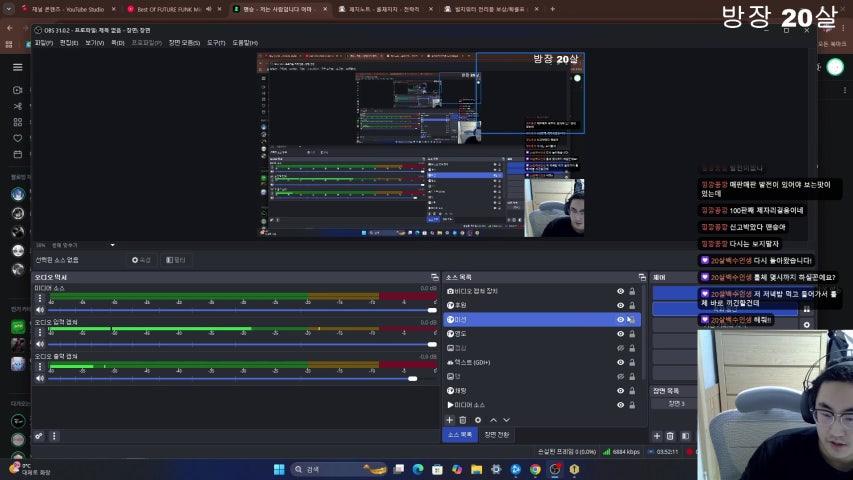Hide the 비디오 캡쳐 장치 source
The height and width of the screenshot is (480, 853).
[620, 291]
